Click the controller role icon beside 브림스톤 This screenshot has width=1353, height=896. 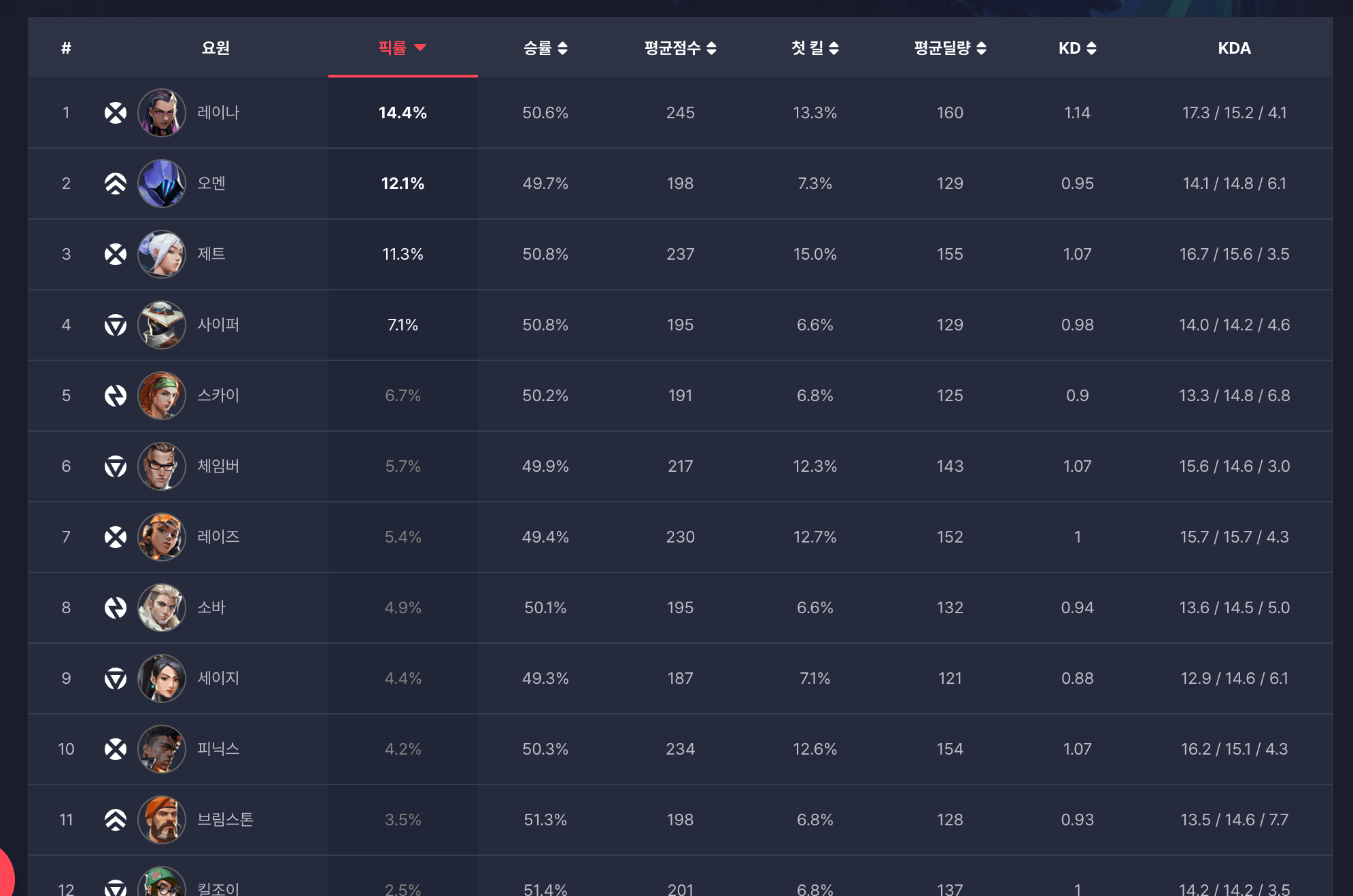click(116, 820)
